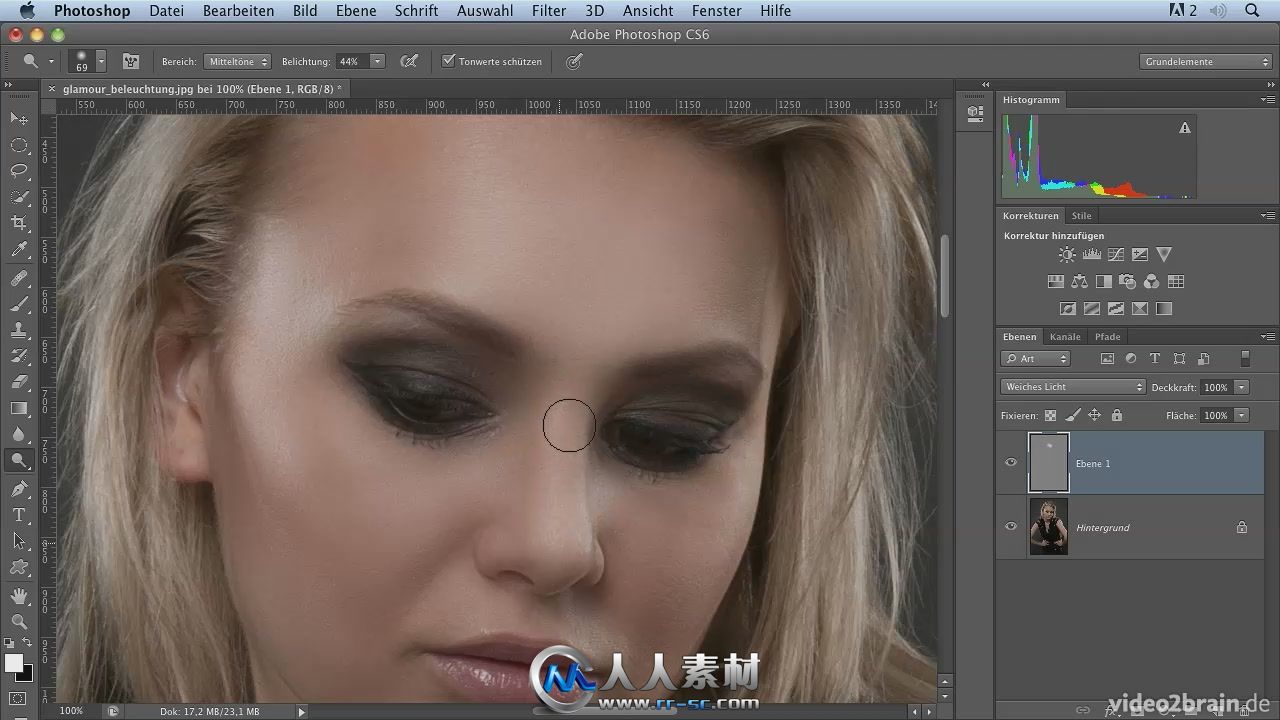Select the Dodge tool in toolbox
Screen dimensions: 1280x720
pyautogui.click(x=19, y=460)
